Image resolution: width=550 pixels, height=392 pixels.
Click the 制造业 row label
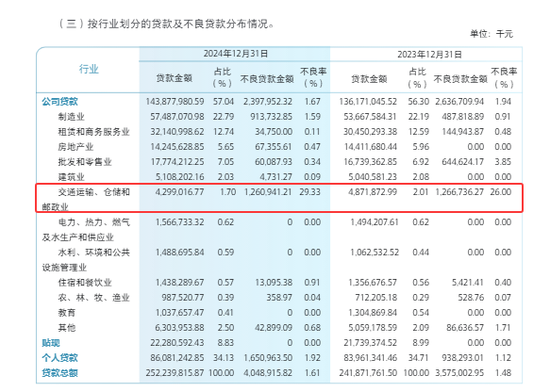coord(71,117)
